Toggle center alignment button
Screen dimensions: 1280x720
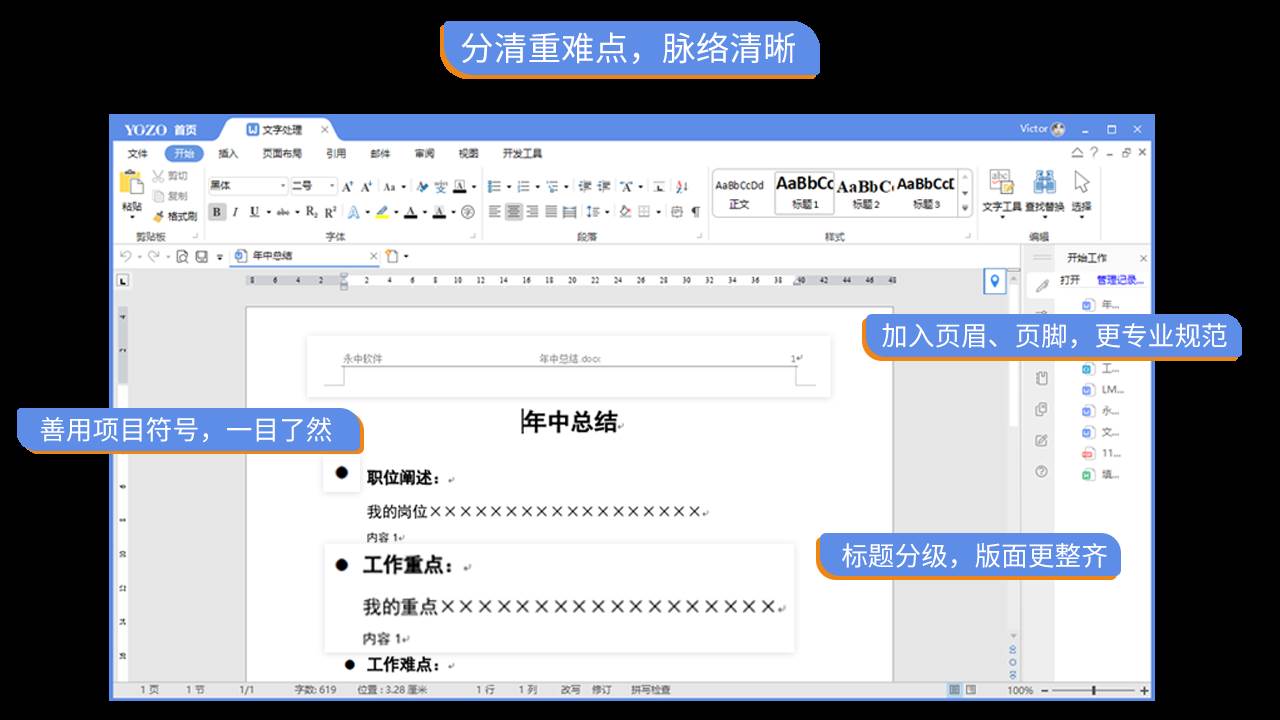pyautogui.click(x=513, y=212)
